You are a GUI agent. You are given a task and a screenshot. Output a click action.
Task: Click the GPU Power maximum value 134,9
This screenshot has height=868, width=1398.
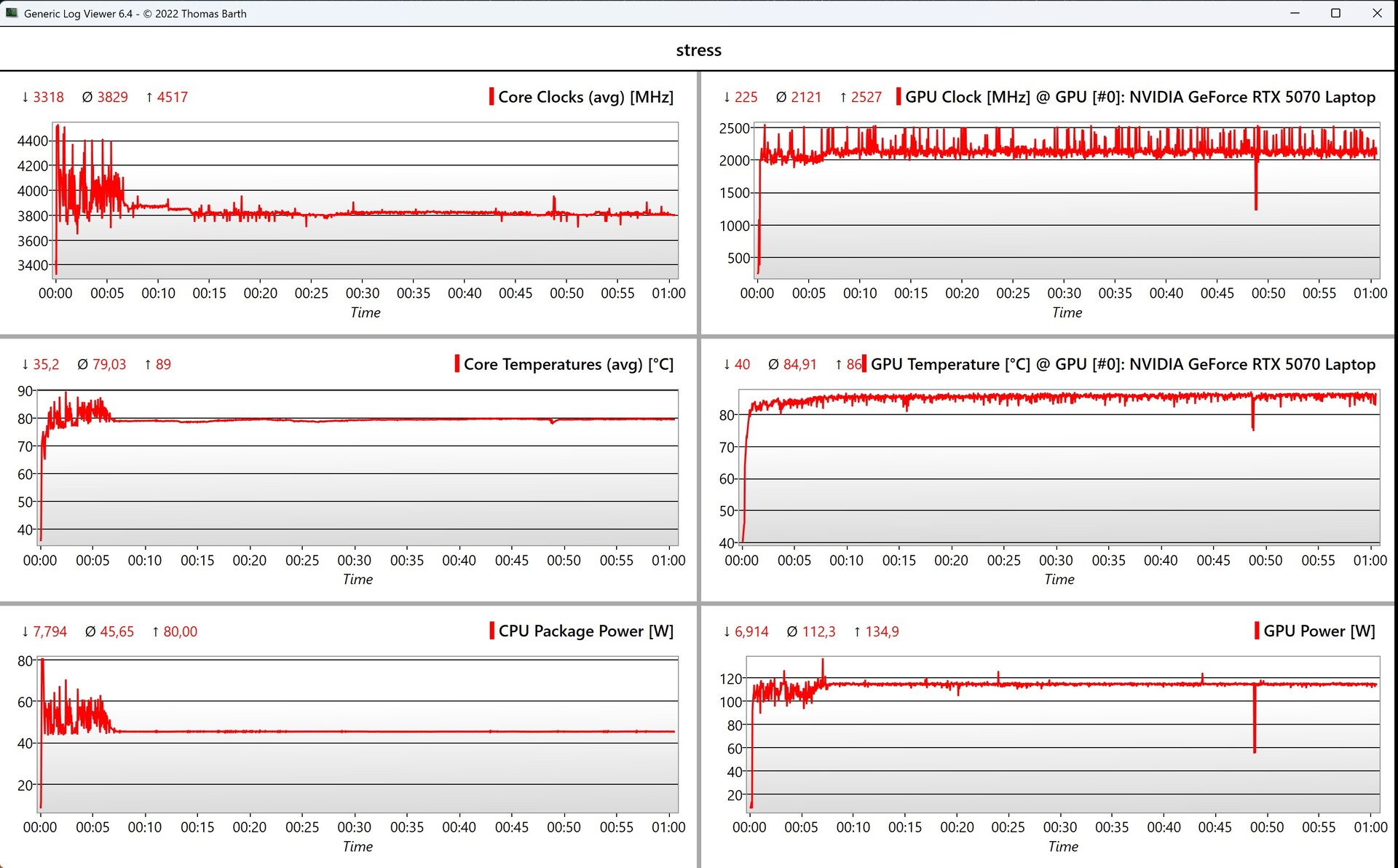(881, 631)
